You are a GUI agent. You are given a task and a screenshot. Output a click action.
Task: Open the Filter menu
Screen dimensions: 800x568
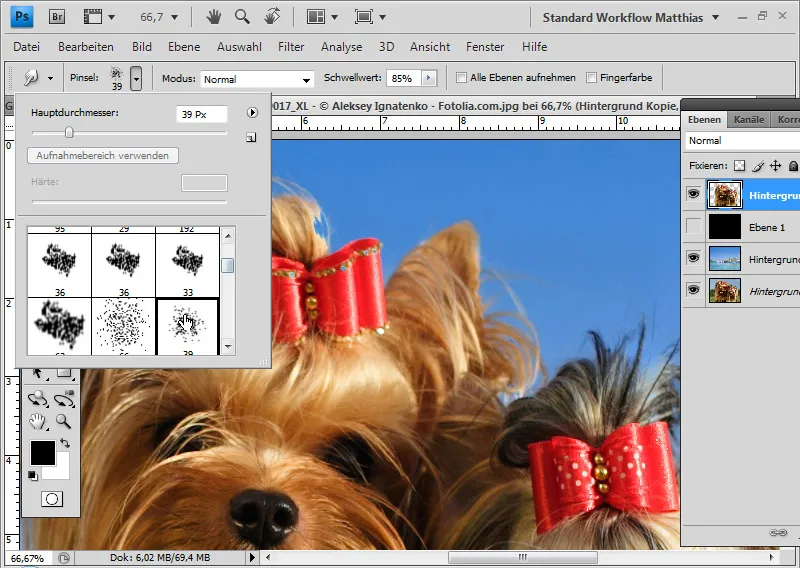(x=291, y=47)
